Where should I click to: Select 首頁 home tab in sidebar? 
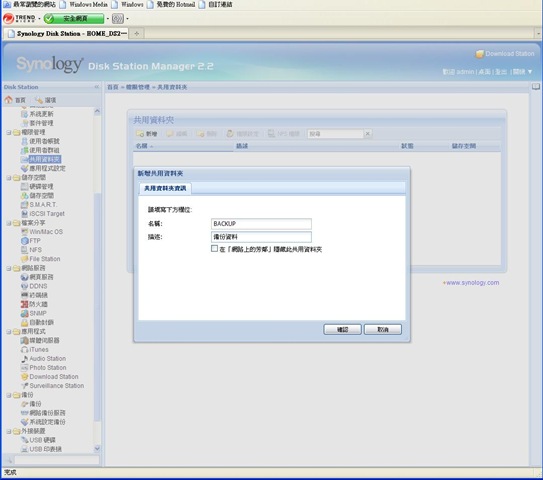tap(16, 100)
